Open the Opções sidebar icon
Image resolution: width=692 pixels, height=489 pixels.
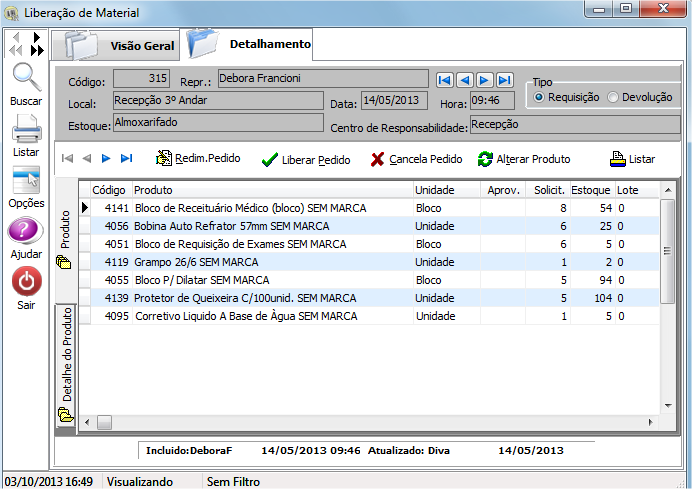[x=26, y=180]
